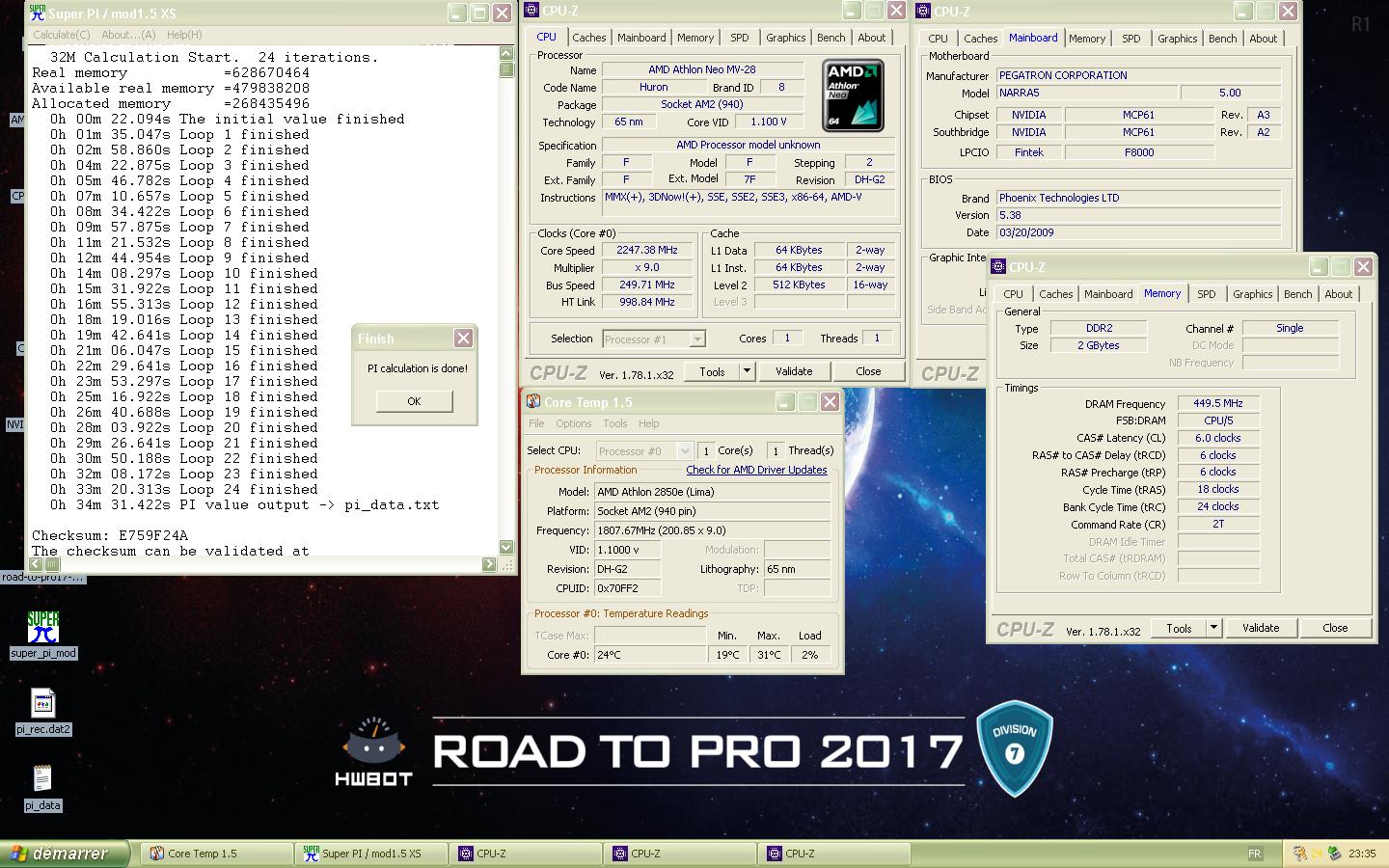Click the Core #0 temperature 24°C value

point(650,655)
